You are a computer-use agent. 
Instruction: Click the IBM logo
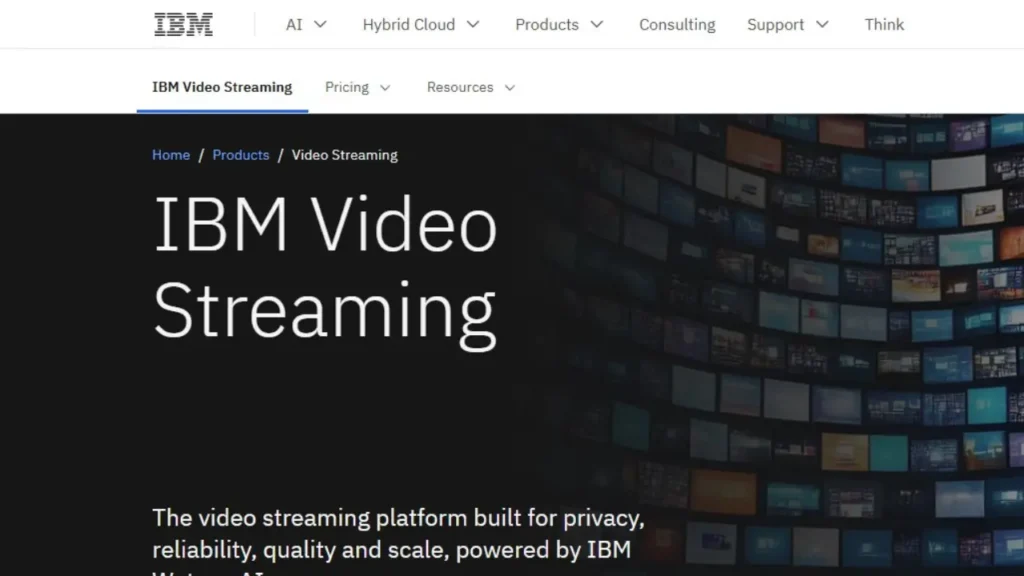click(183, 24)
